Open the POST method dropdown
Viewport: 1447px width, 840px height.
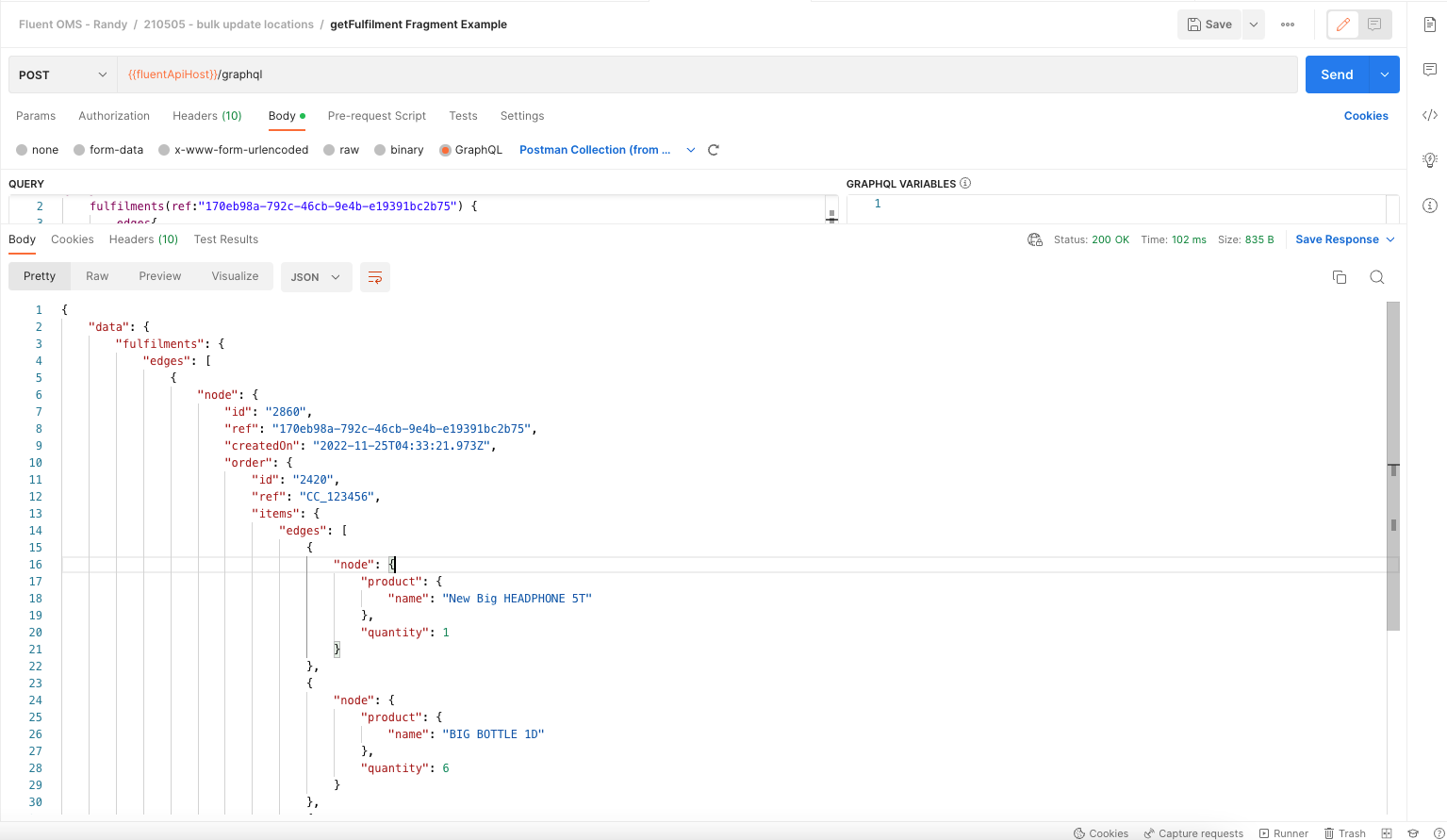pos(62,74)
